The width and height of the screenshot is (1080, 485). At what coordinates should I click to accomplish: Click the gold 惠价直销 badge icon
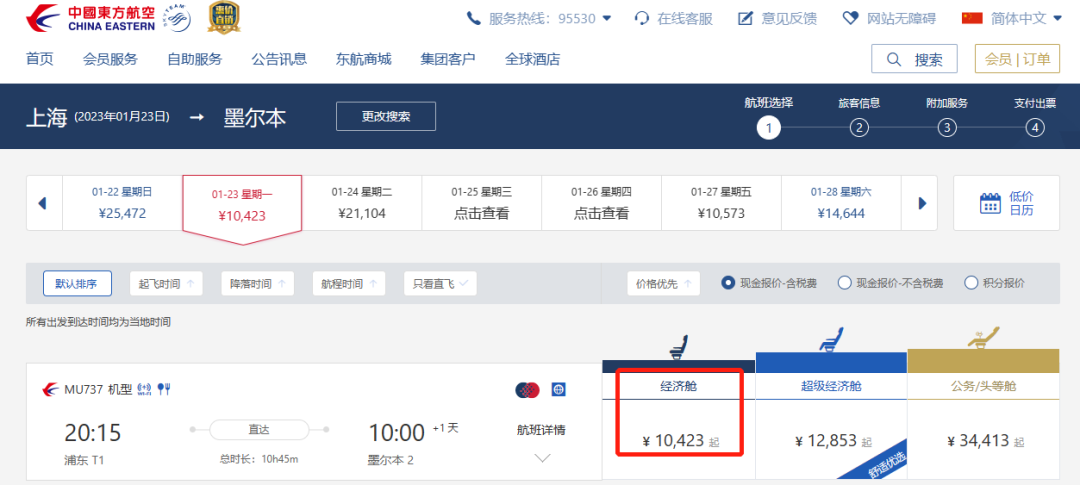point(224,17)
